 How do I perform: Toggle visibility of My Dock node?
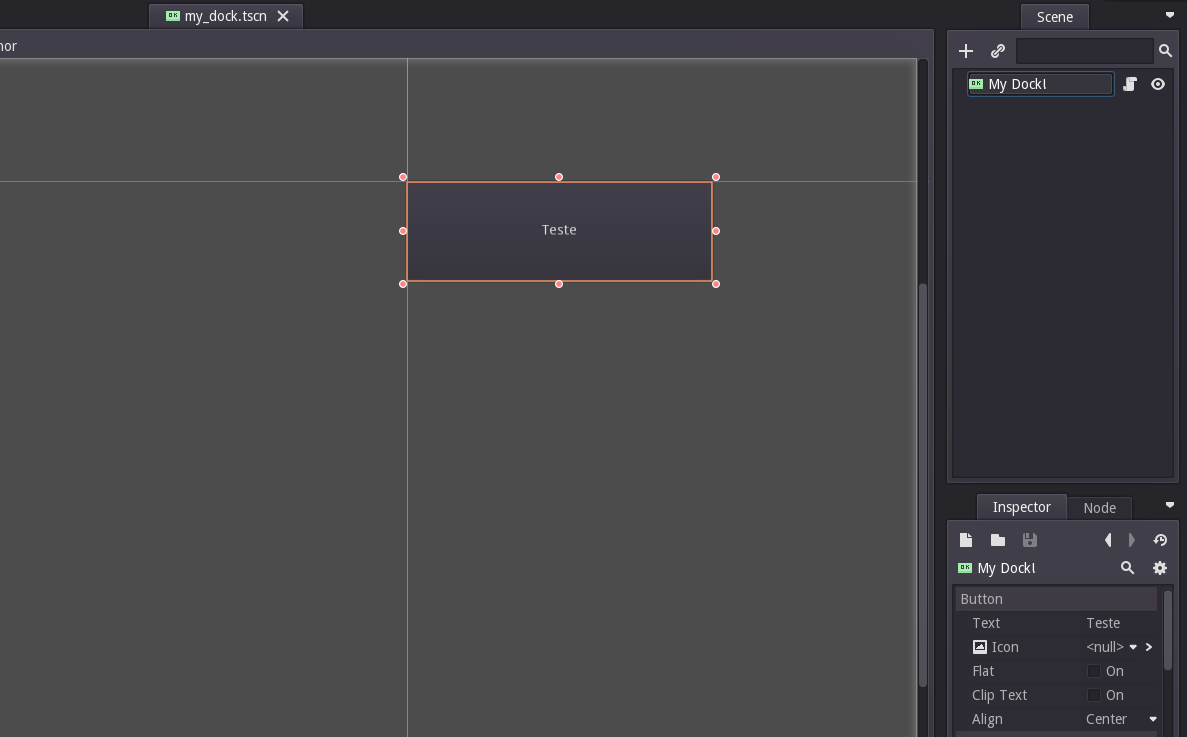coord(1157,84)
